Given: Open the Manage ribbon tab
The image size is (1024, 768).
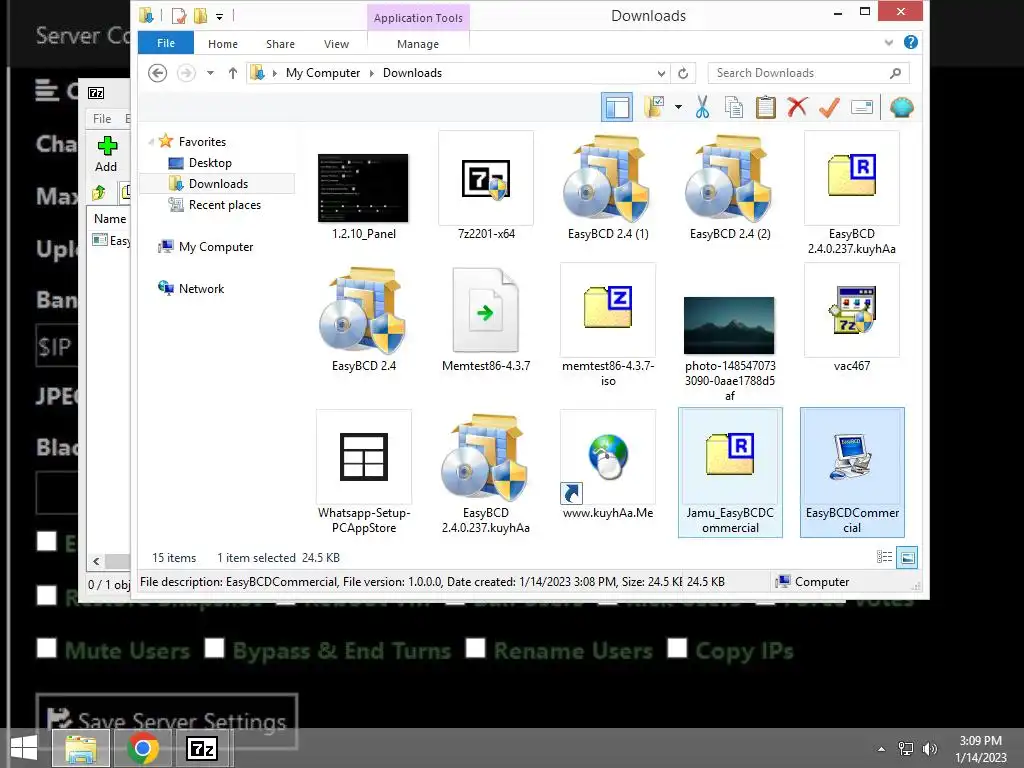Looking at the screenshot, I should [x=418, y=44].
